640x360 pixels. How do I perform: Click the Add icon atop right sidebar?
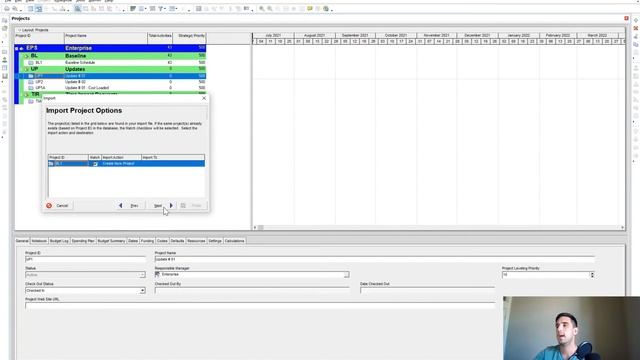click(636, 20)
